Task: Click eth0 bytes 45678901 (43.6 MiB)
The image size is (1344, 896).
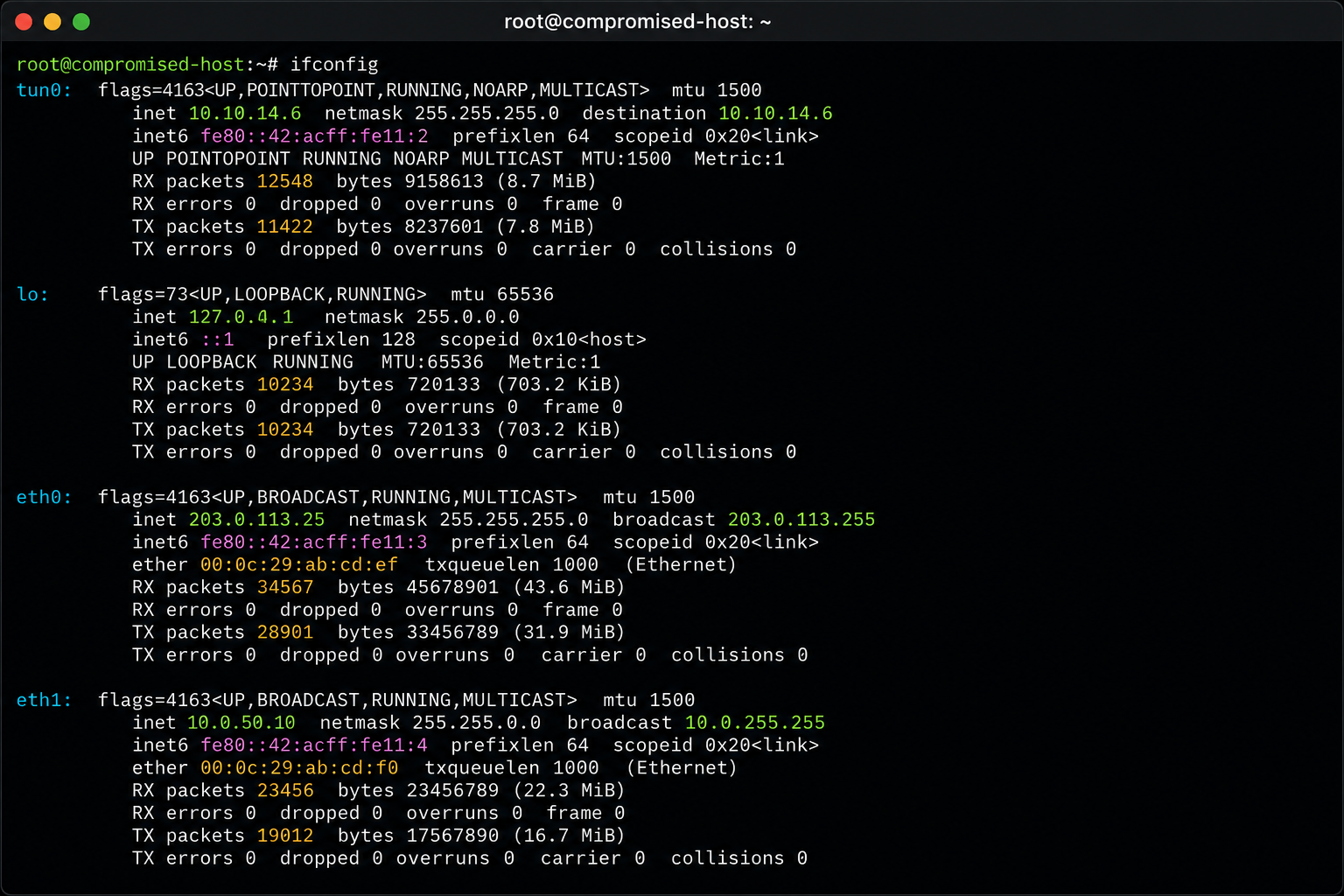Action: [x=481, y=587]
